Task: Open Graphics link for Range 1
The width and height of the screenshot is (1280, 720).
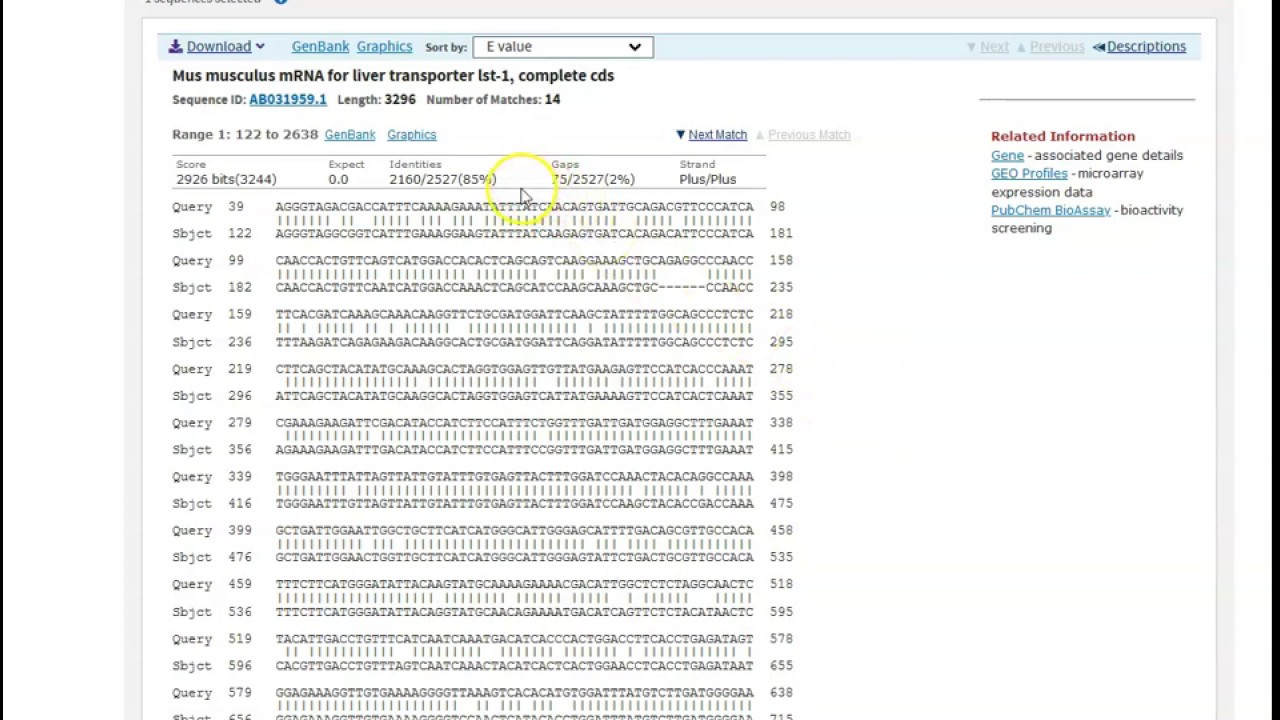Action: point(412,134)
